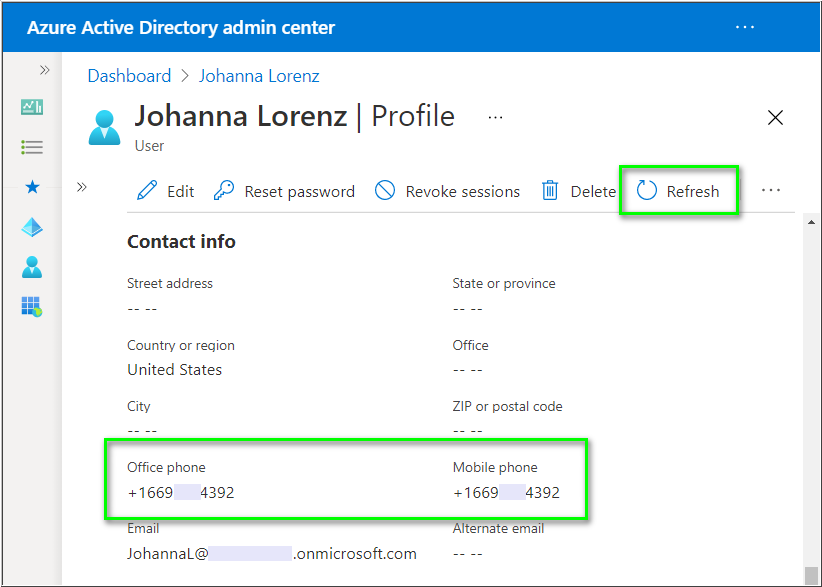822x587 pixels.
Task: Go to Dashboard breadcrumb link
Action: click(129, 76)
